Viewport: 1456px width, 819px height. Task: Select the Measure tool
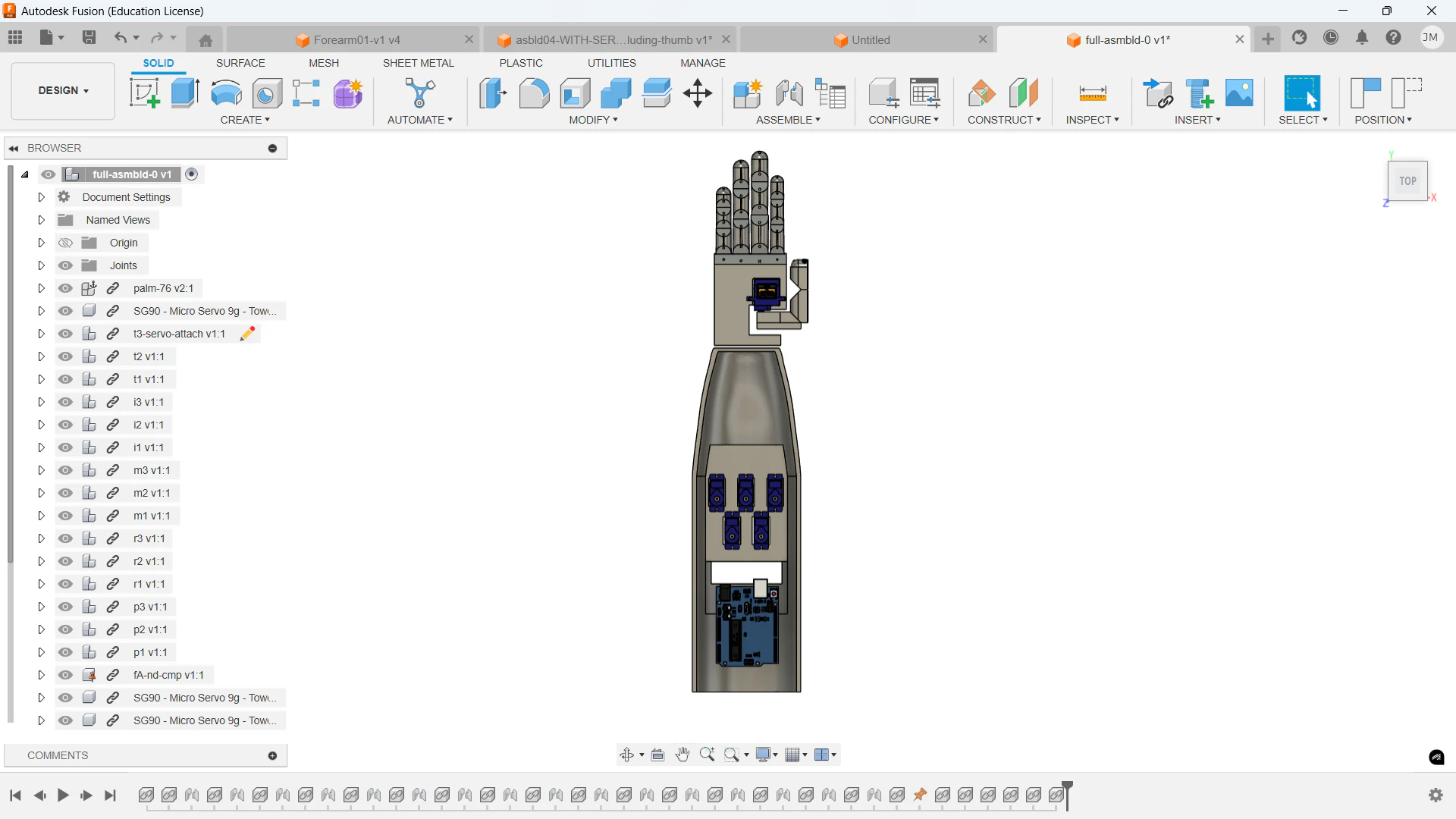pyautogui.click(x=1093, y=93)
